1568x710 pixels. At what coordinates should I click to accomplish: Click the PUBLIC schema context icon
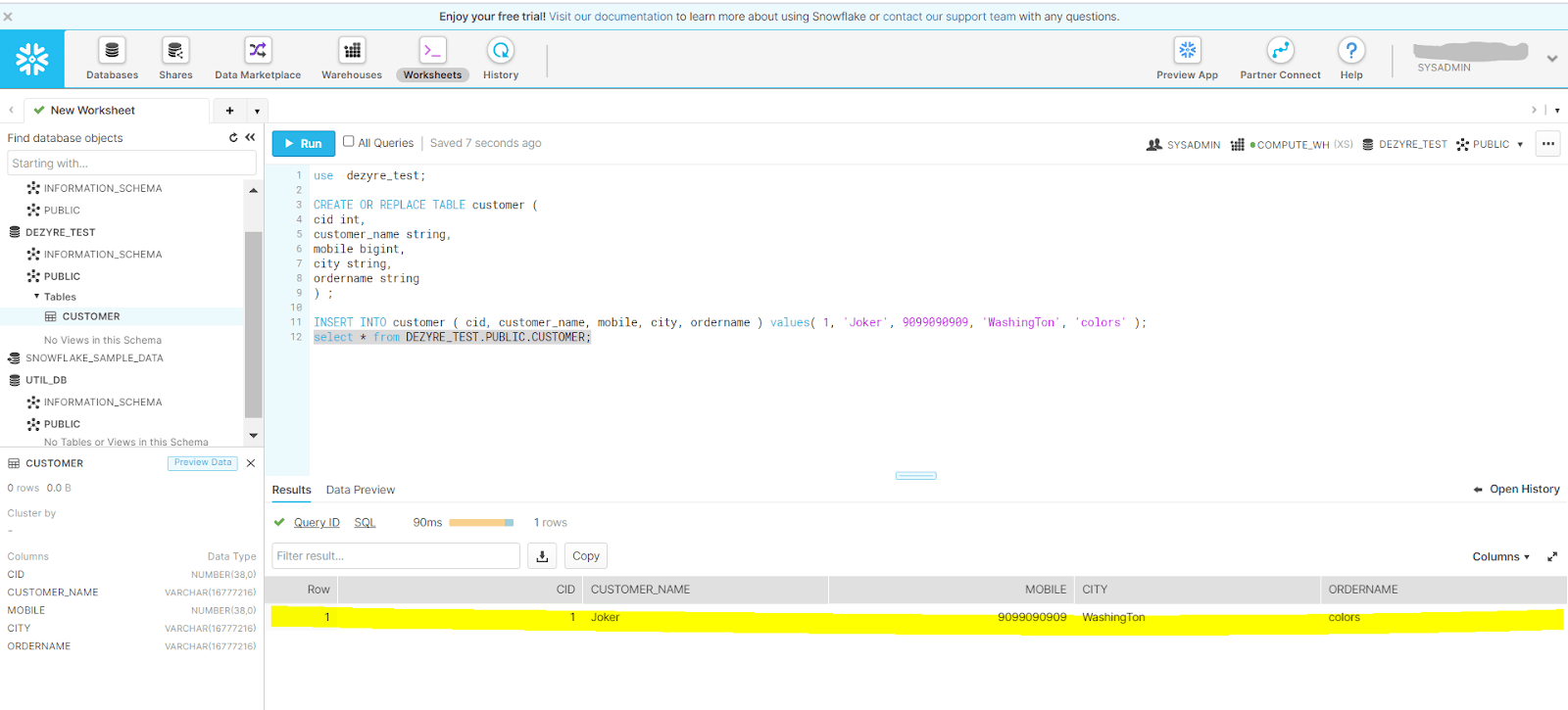[1462, 145]
